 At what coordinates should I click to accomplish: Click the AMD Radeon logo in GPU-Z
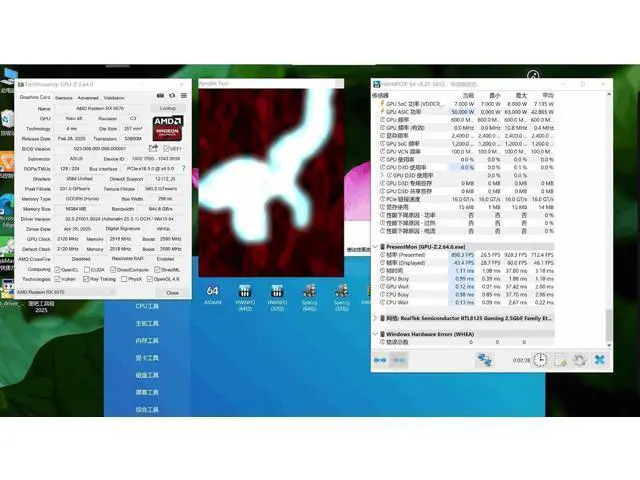pos(168,128)
